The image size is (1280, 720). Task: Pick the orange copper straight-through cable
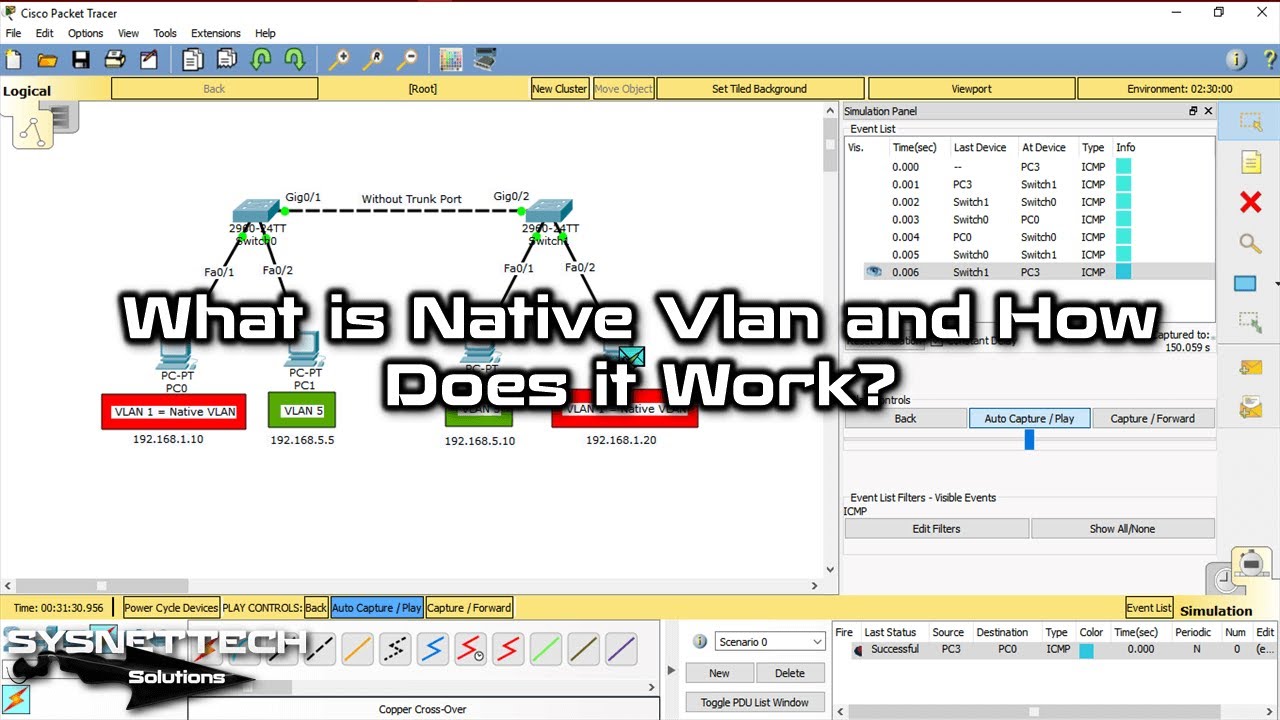click(357, 650)
